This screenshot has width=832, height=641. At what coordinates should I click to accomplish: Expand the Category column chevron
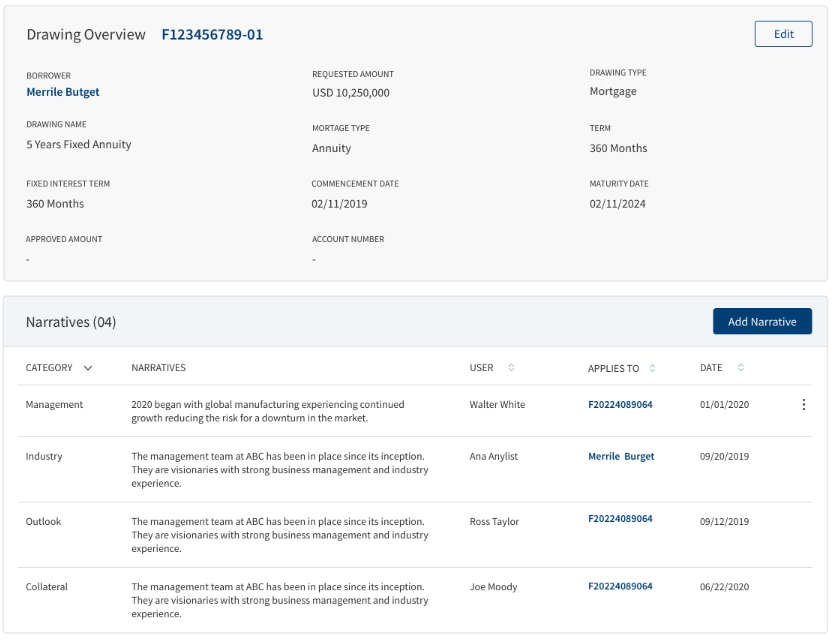(88, 368)
